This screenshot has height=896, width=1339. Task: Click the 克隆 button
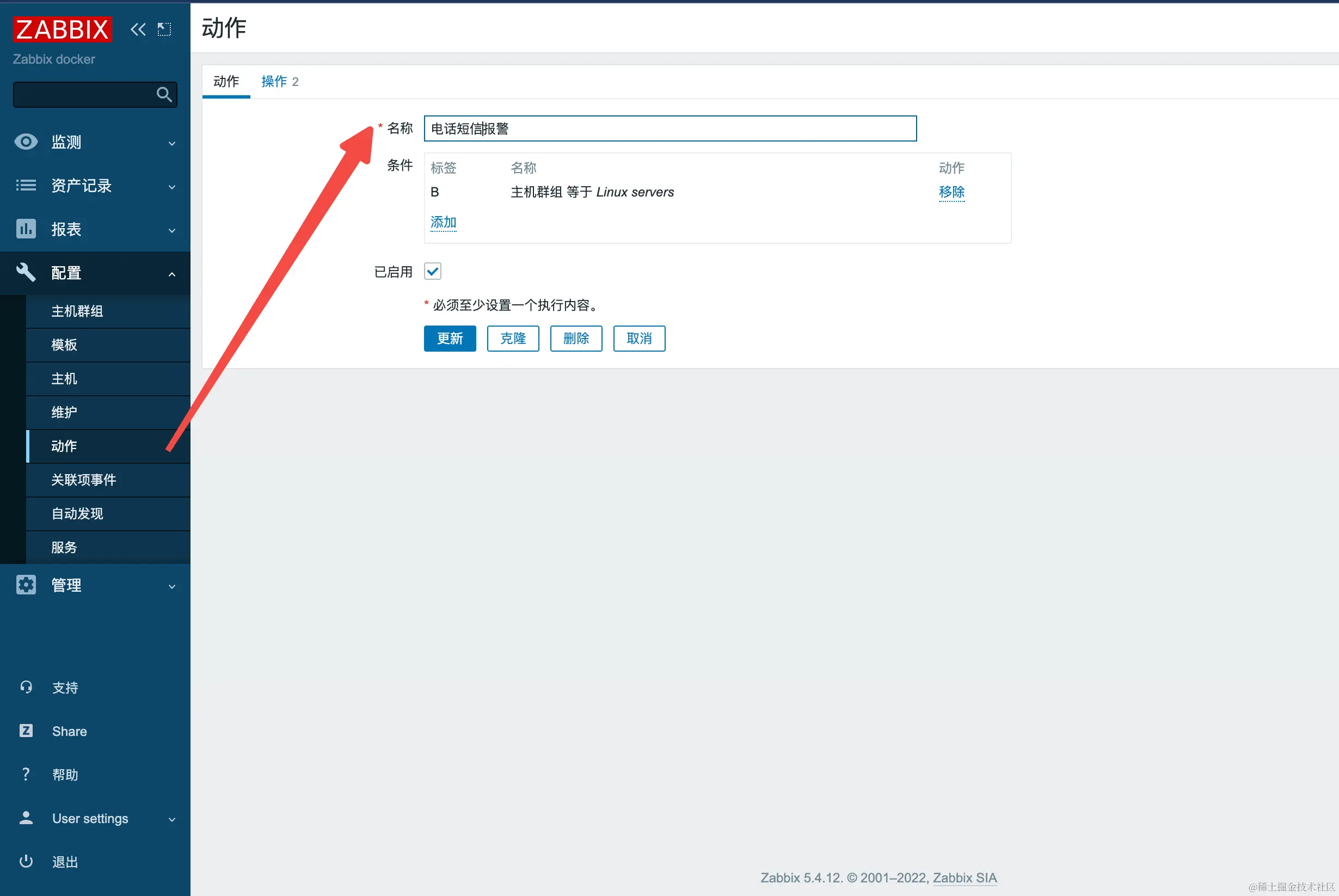(x=512, y=339)
